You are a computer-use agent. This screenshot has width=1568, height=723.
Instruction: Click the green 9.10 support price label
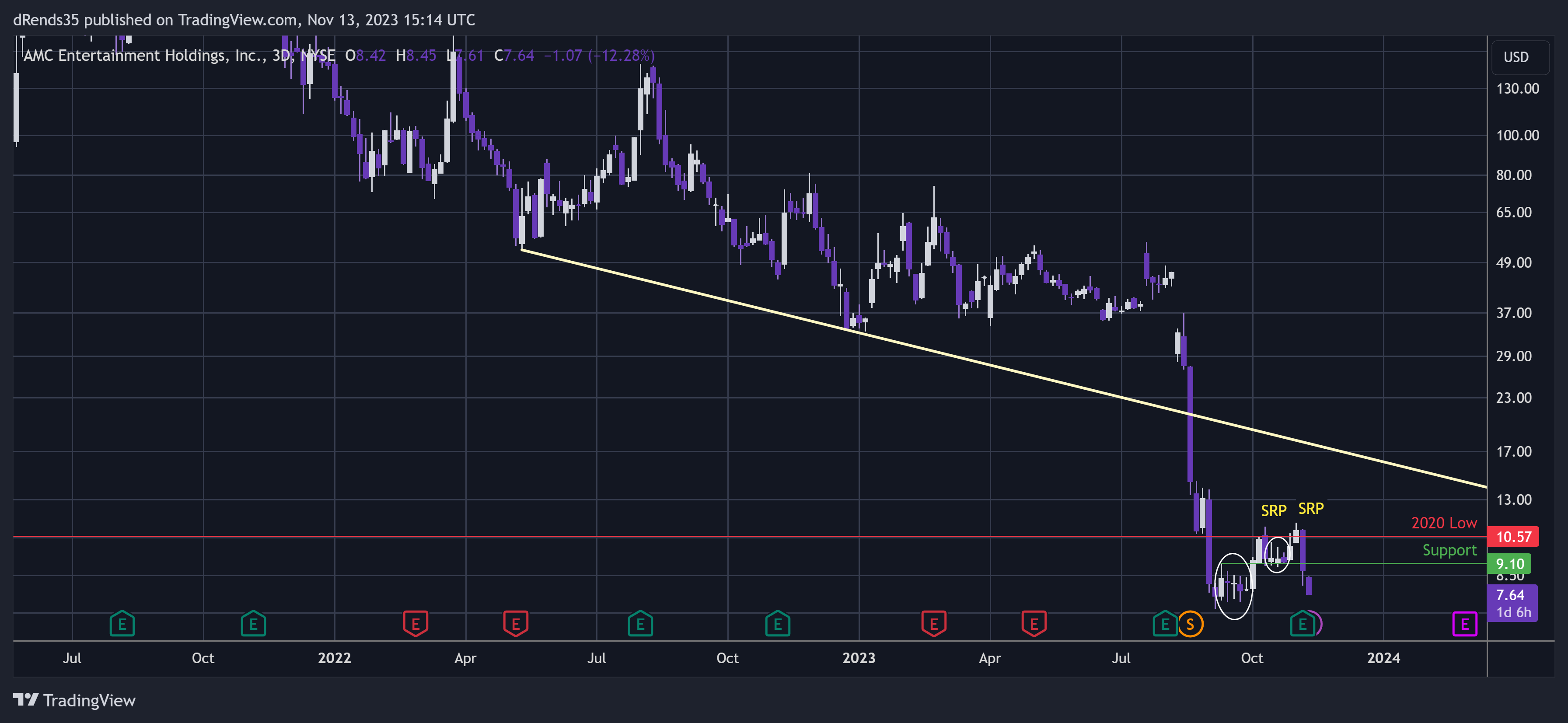point(1509,563)
